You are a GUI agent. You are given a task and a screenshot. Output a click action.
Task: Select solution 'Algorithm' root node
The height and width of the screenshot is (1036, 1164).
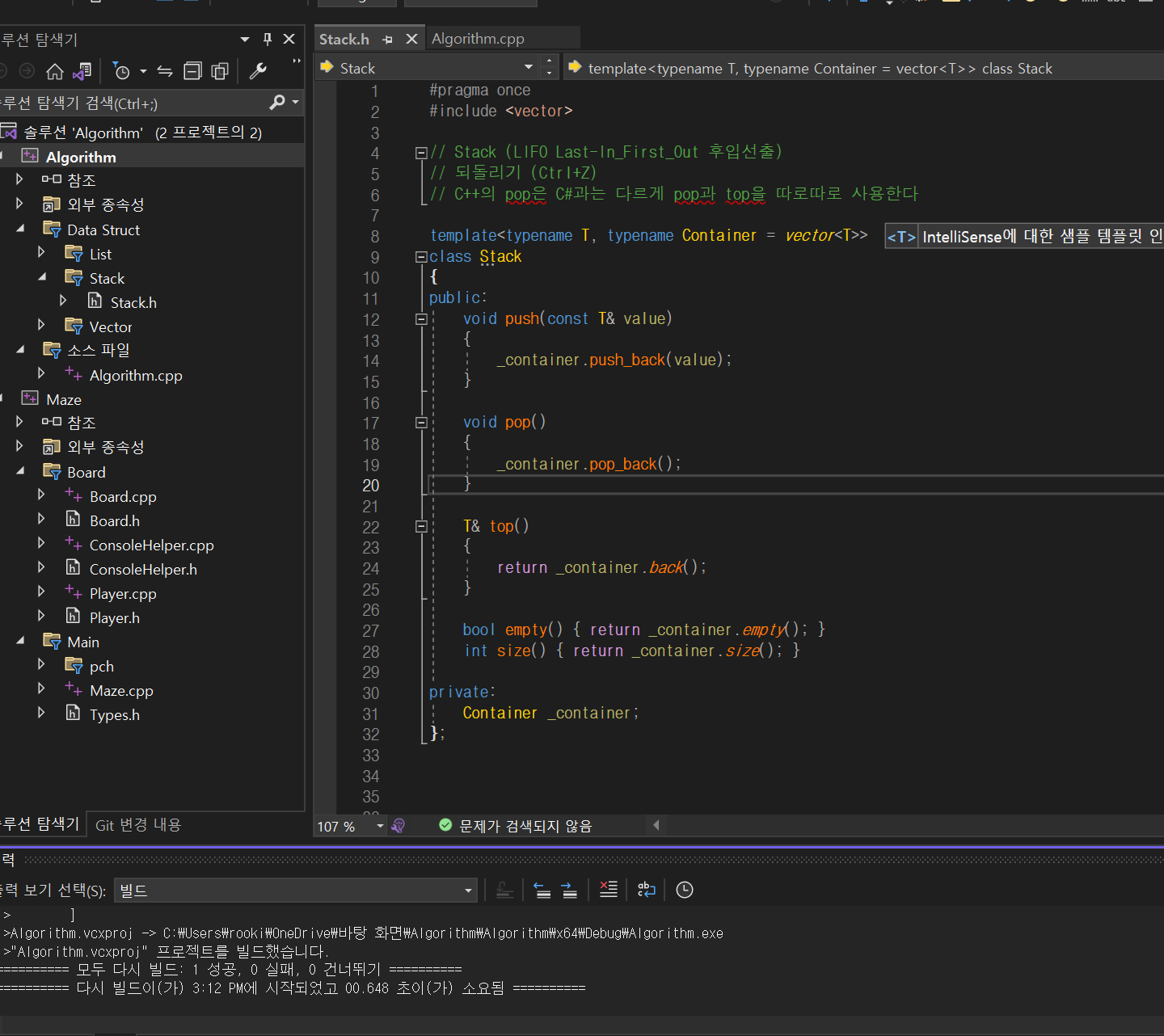pyautogui.click(x=142, y=132)
